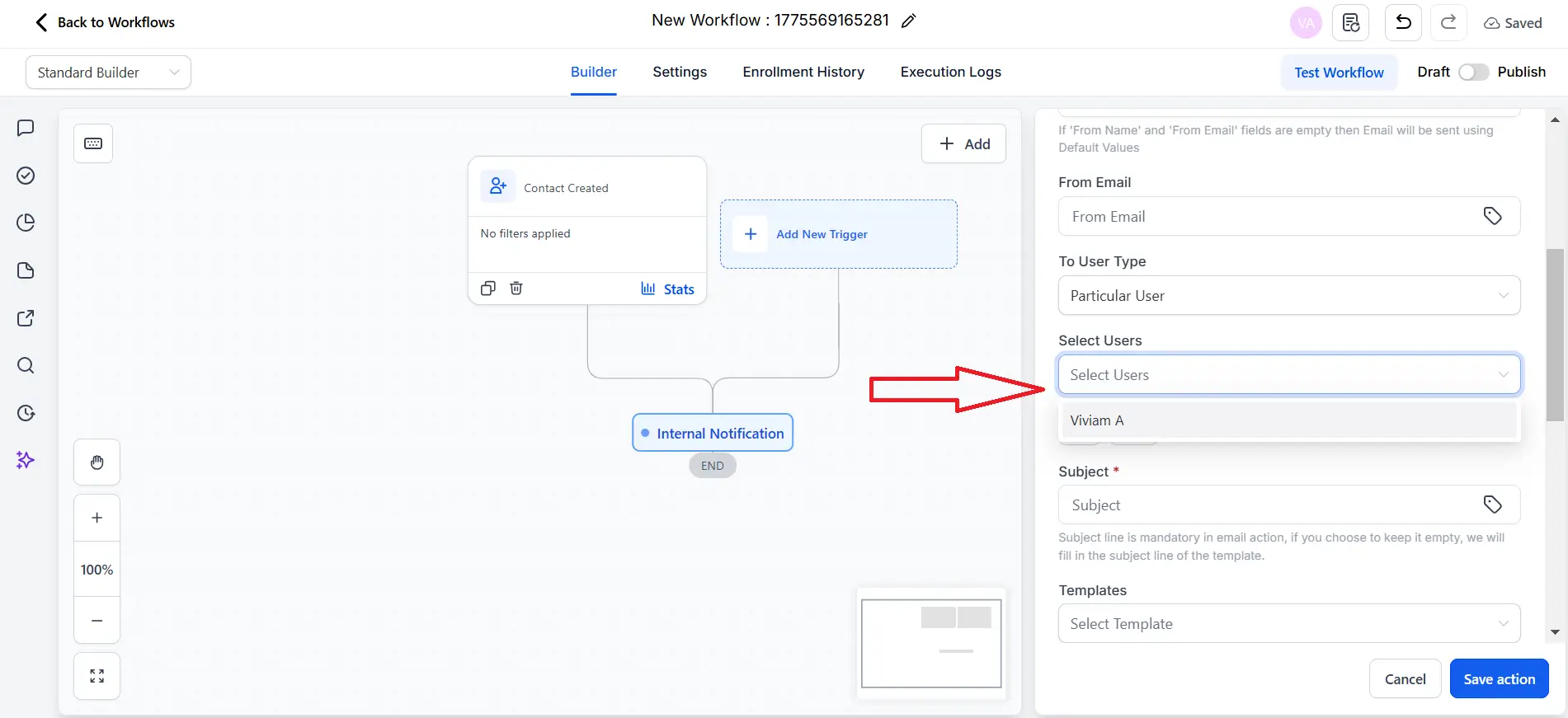1568x718 pixels.
Task: Click Save action button
Action: (x=1499, y=679)
